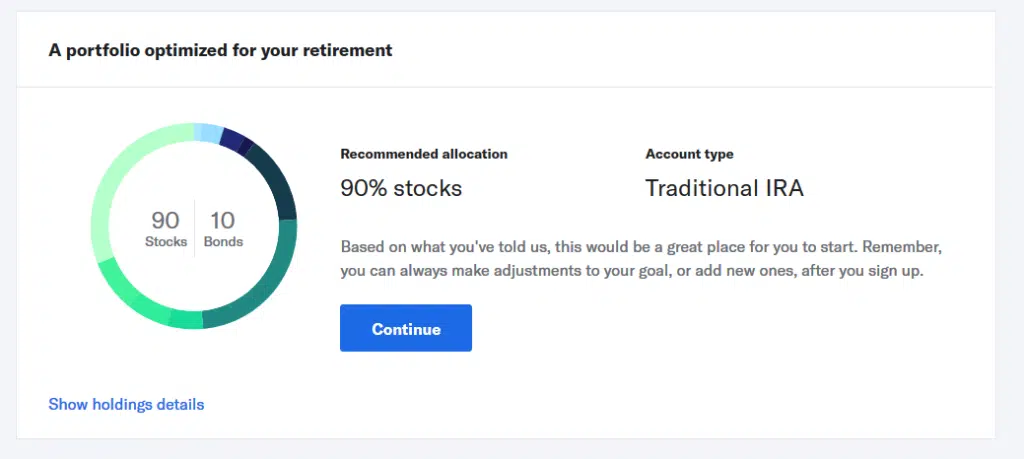Click the Account type label
Screen dimensions: 1024x459
pyautogui.click(x=689, y=154)
